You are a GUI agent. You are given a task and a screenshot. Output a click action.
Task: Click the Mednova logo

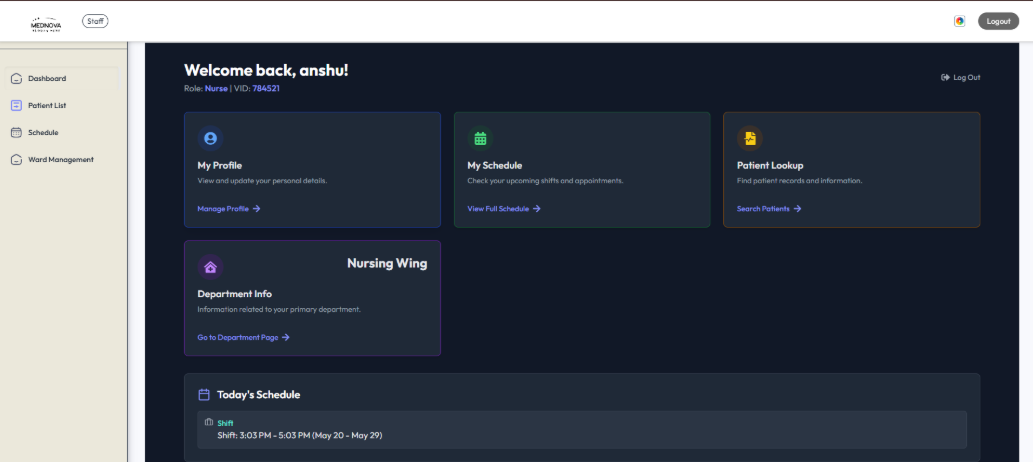click(x=46, y=24)
